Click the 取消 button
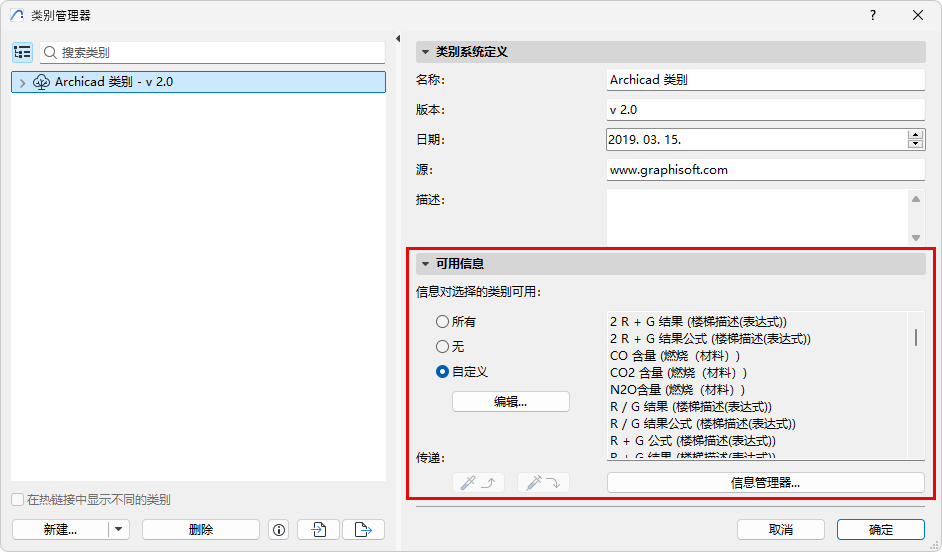This screenshot has height=552, width=942. tap(781, 530)
